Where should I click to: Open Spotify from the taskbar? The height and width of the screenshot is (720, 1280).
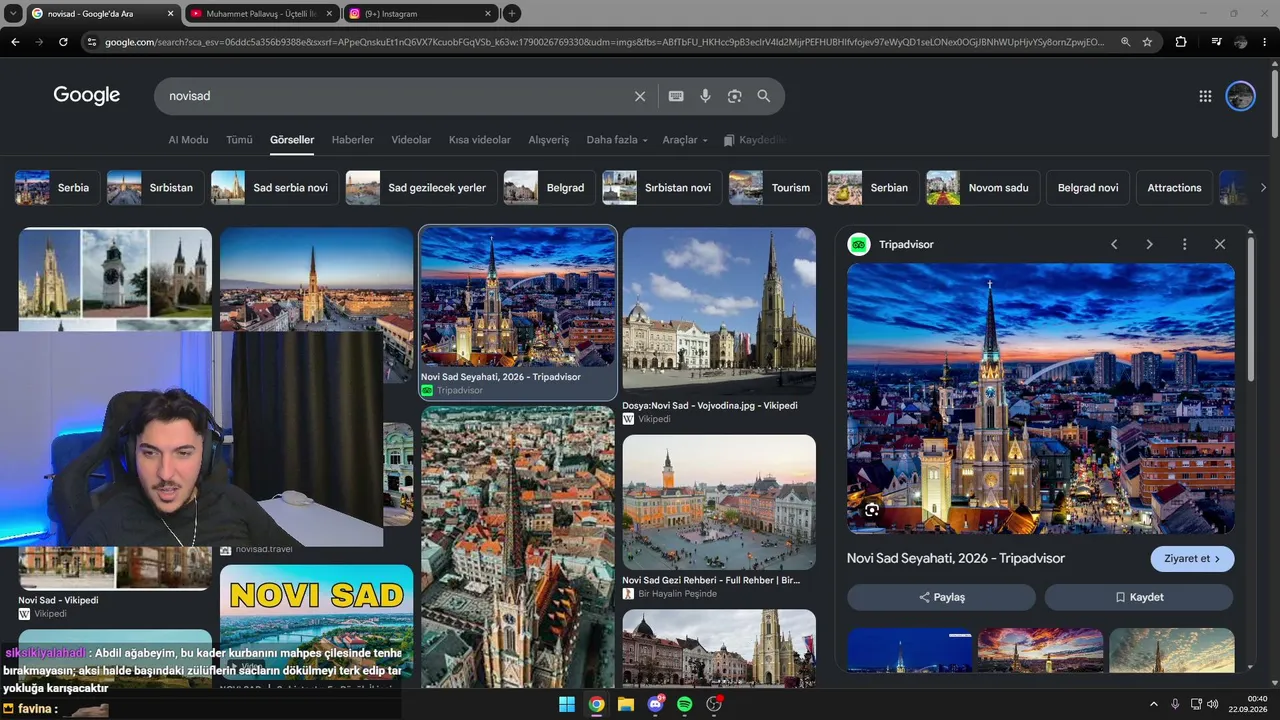click(x=684, y=704)
